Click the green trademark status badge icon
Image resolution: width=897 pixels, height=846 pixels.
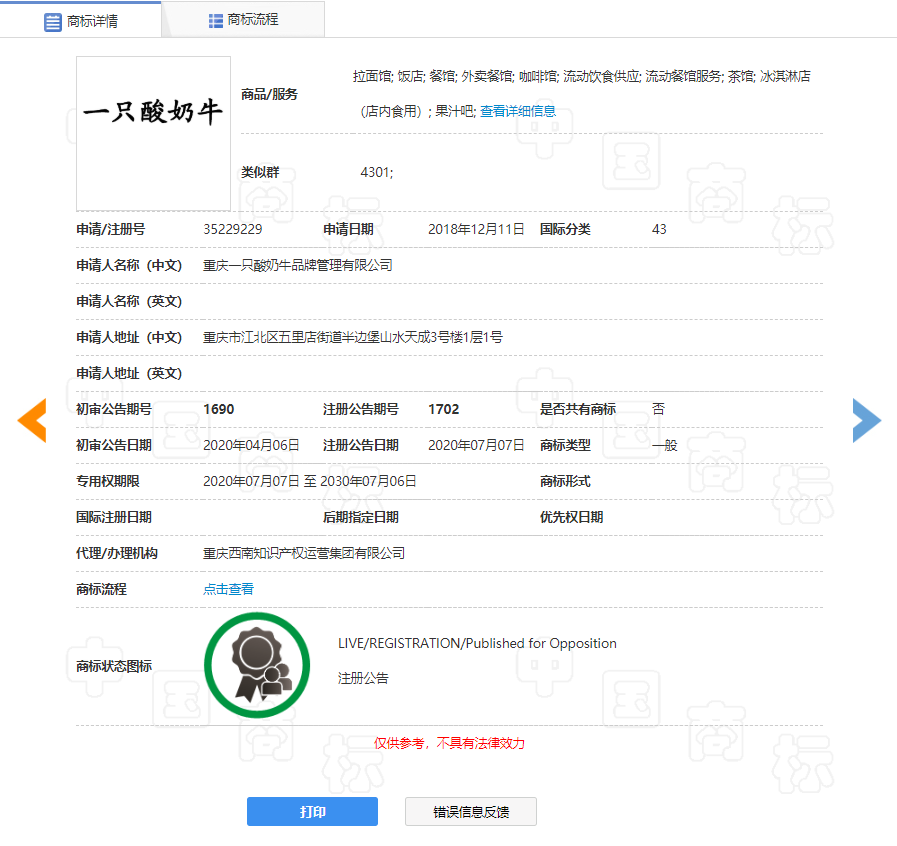click(x=256, y=665)
